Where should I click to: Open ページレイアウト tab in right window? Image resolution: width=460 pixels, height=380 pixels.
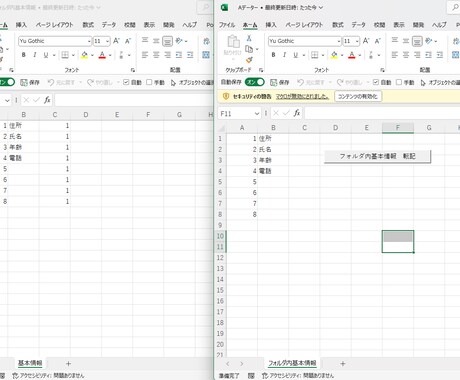click(304, 25)
